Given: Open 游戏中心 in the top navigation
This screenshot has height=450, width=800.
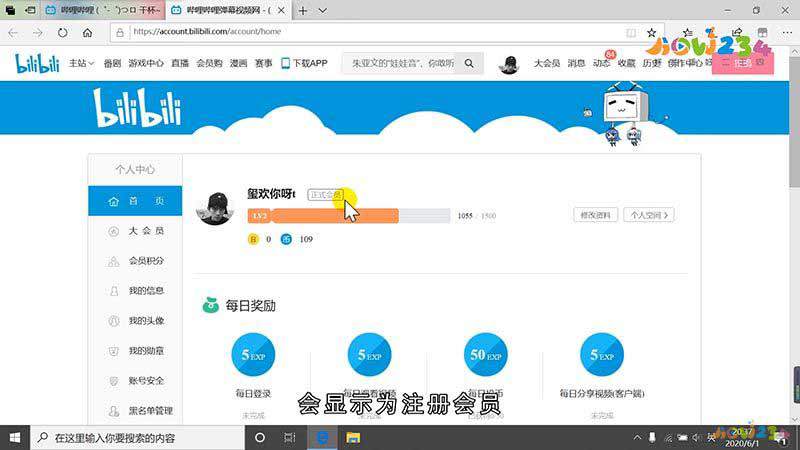Looking at the screenshot, I should click(x=146, y=63).
